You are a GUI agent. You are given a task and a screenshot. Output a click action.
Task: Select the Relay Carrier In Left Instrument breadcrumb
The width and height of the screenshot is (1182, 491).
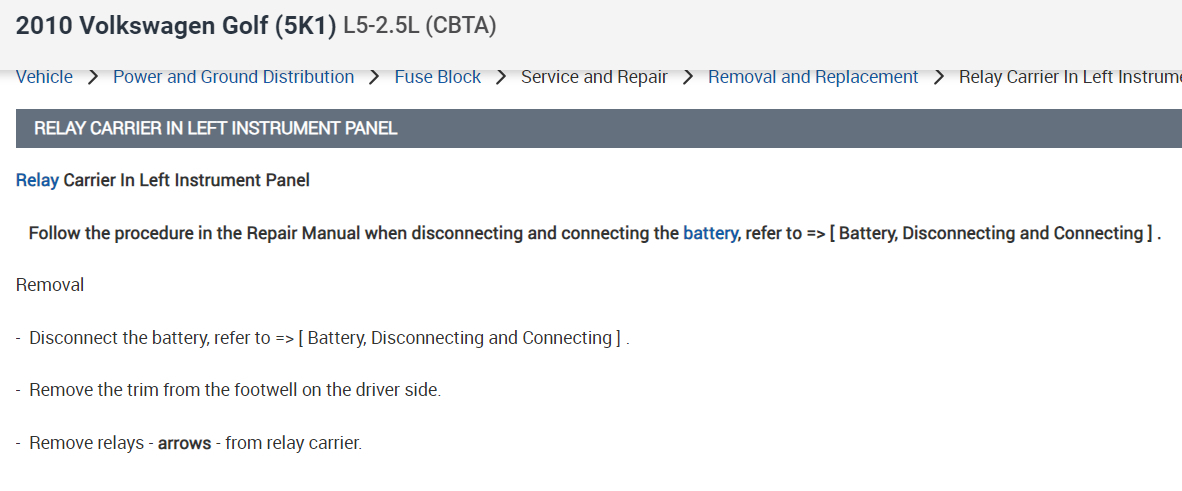pyautogui.click(x=1069, y=77)
